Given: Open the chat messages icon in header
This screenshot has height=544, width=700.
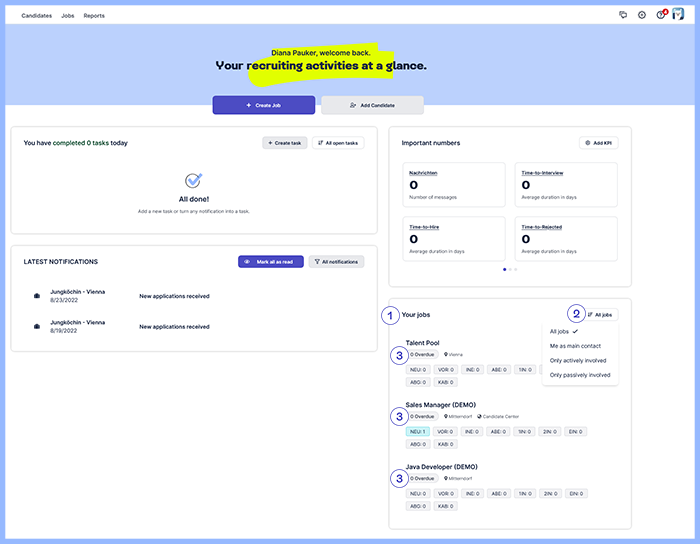Looking at the screenshot, I should pyautogui.click(x=623, y=15).
